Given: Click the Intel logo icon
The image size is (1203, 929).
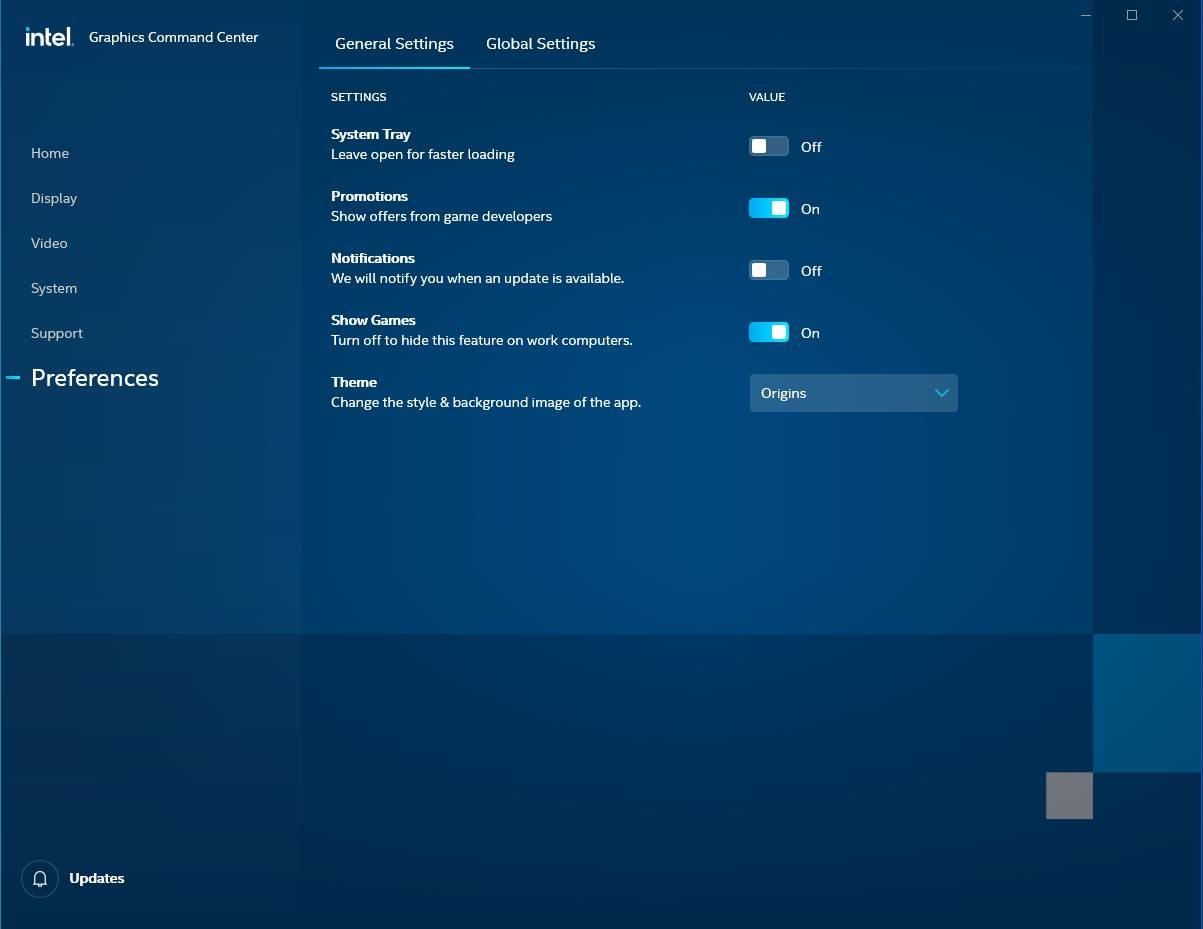Looking at the screenshot, I should tap(49, 37).
